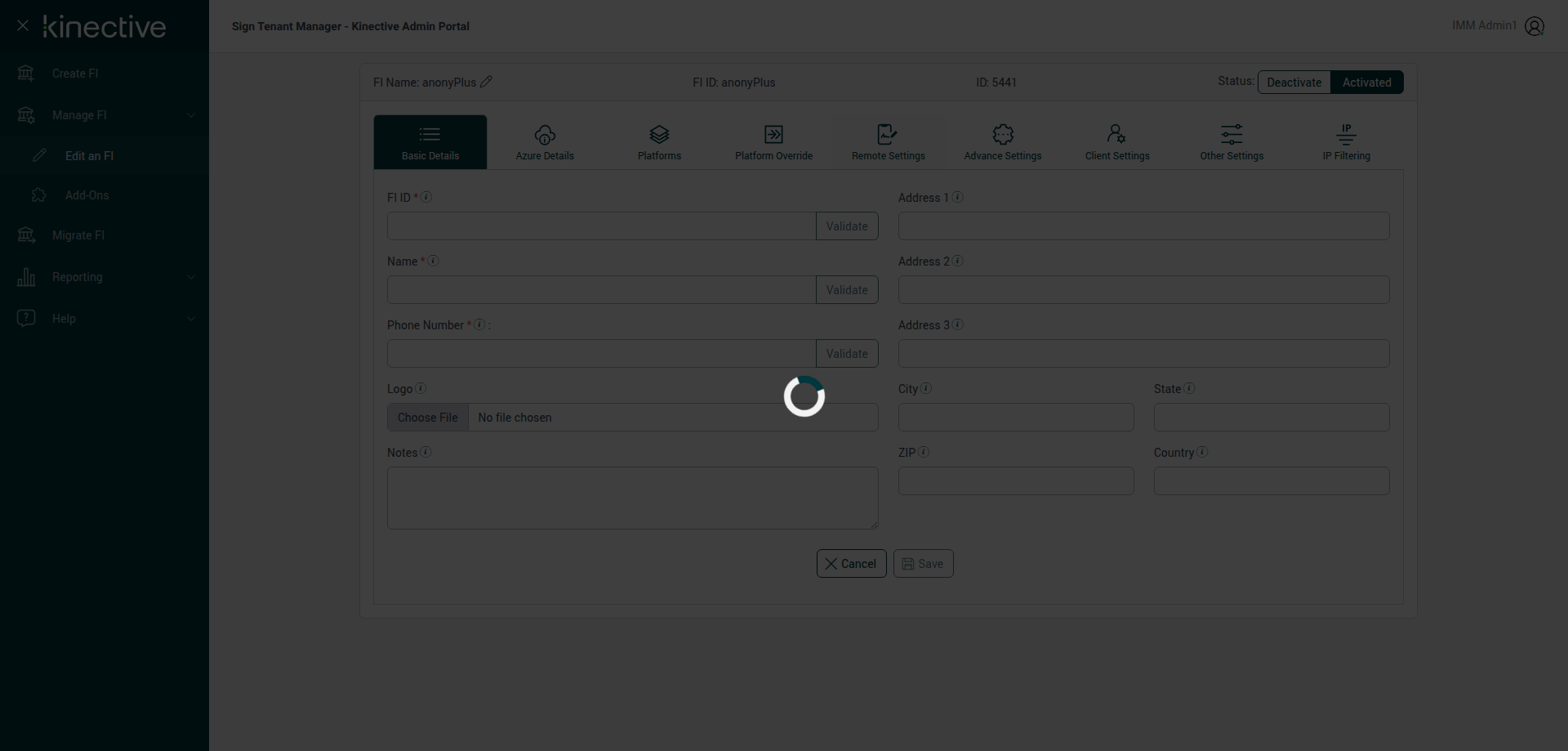The height and width of the screenshot is (751, 1568).
Task: Validate the Phone Number field
Action: pos(847,354)
